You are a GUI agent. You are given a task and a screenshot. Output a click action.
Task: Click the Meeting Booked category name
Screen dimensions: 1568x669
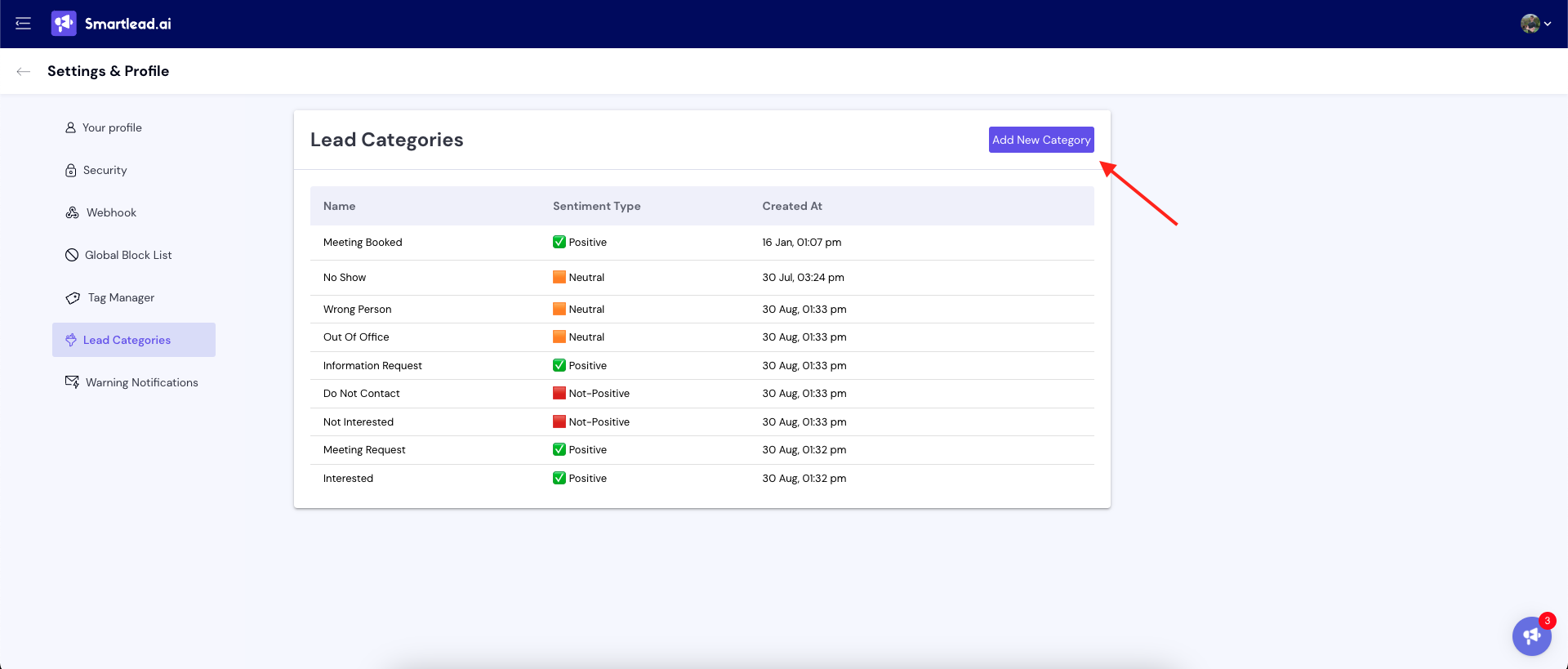pyautogui.click(x=363, y=243)
